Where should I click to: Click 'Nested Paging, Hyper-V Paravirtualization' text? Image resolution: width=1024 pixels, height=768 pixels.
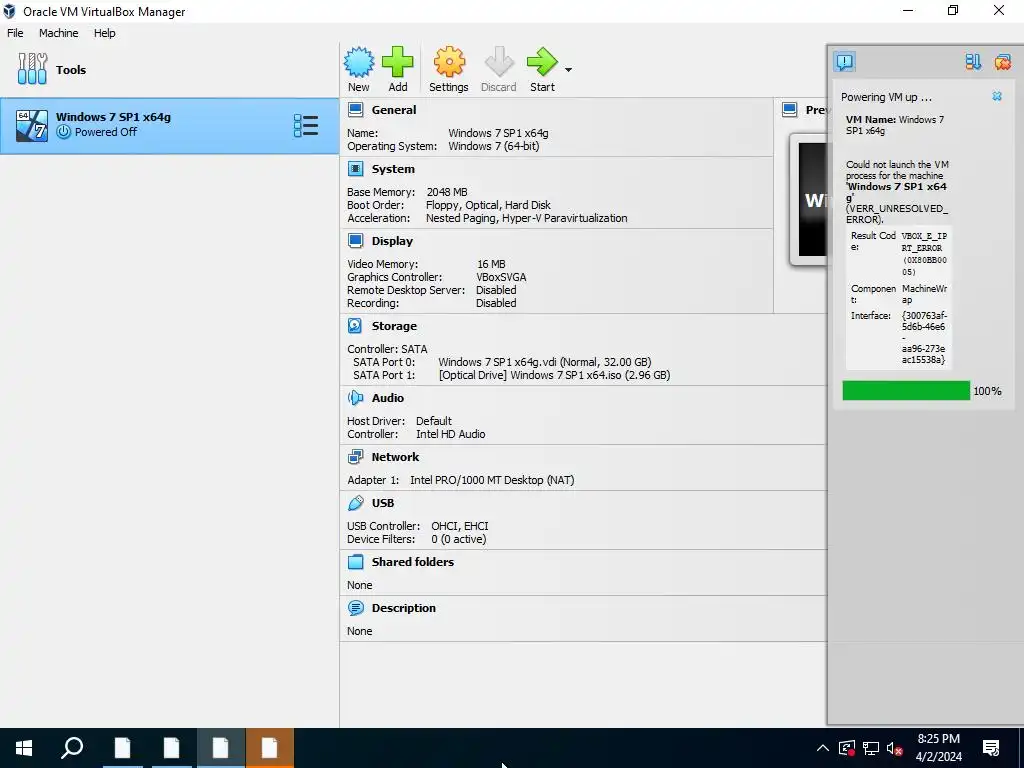coord(526,218)
